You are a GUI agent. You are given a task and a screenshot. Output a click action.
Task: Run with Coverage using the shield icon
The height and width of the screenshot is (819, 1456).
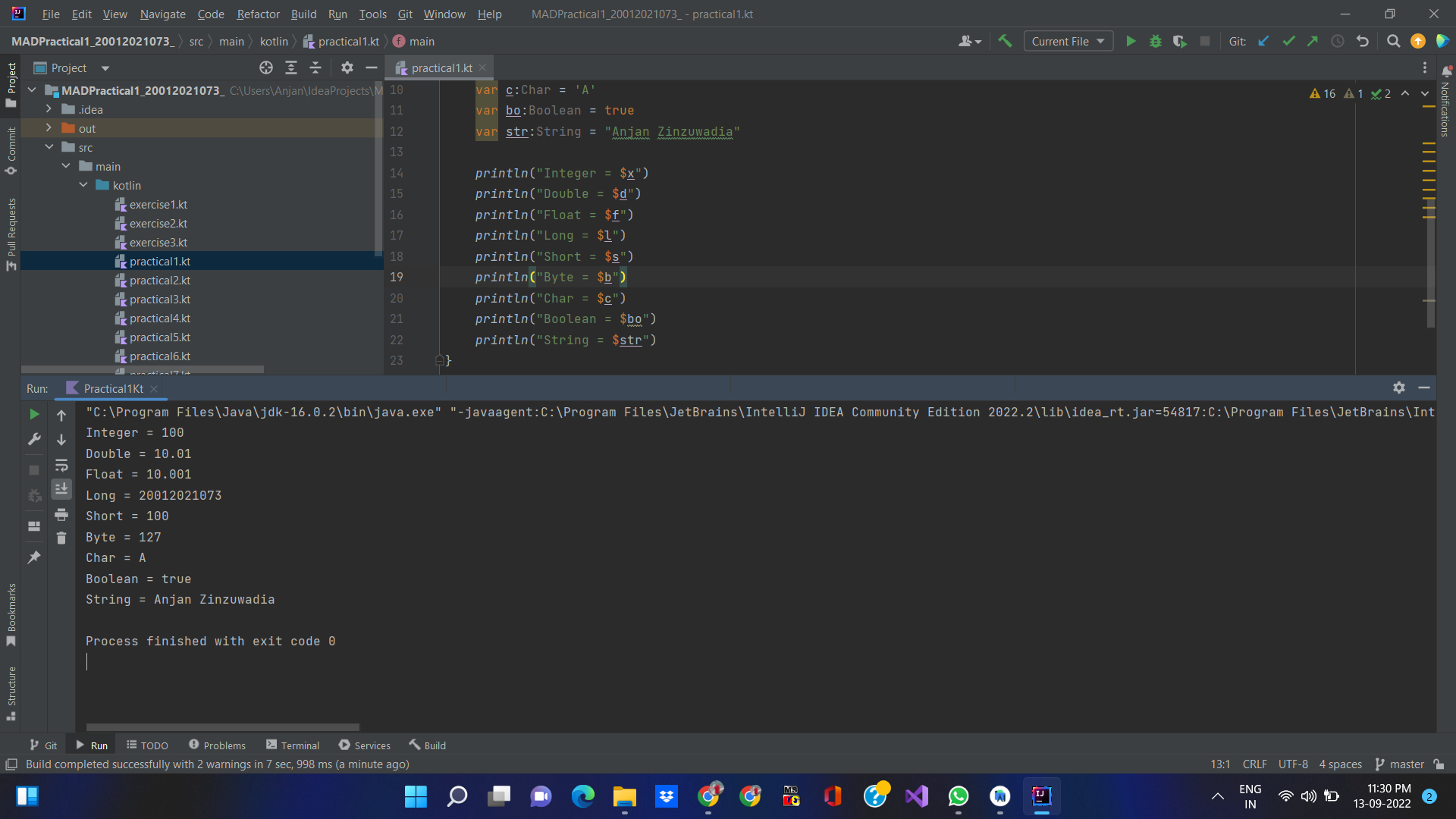click(x=1180, y=41)
